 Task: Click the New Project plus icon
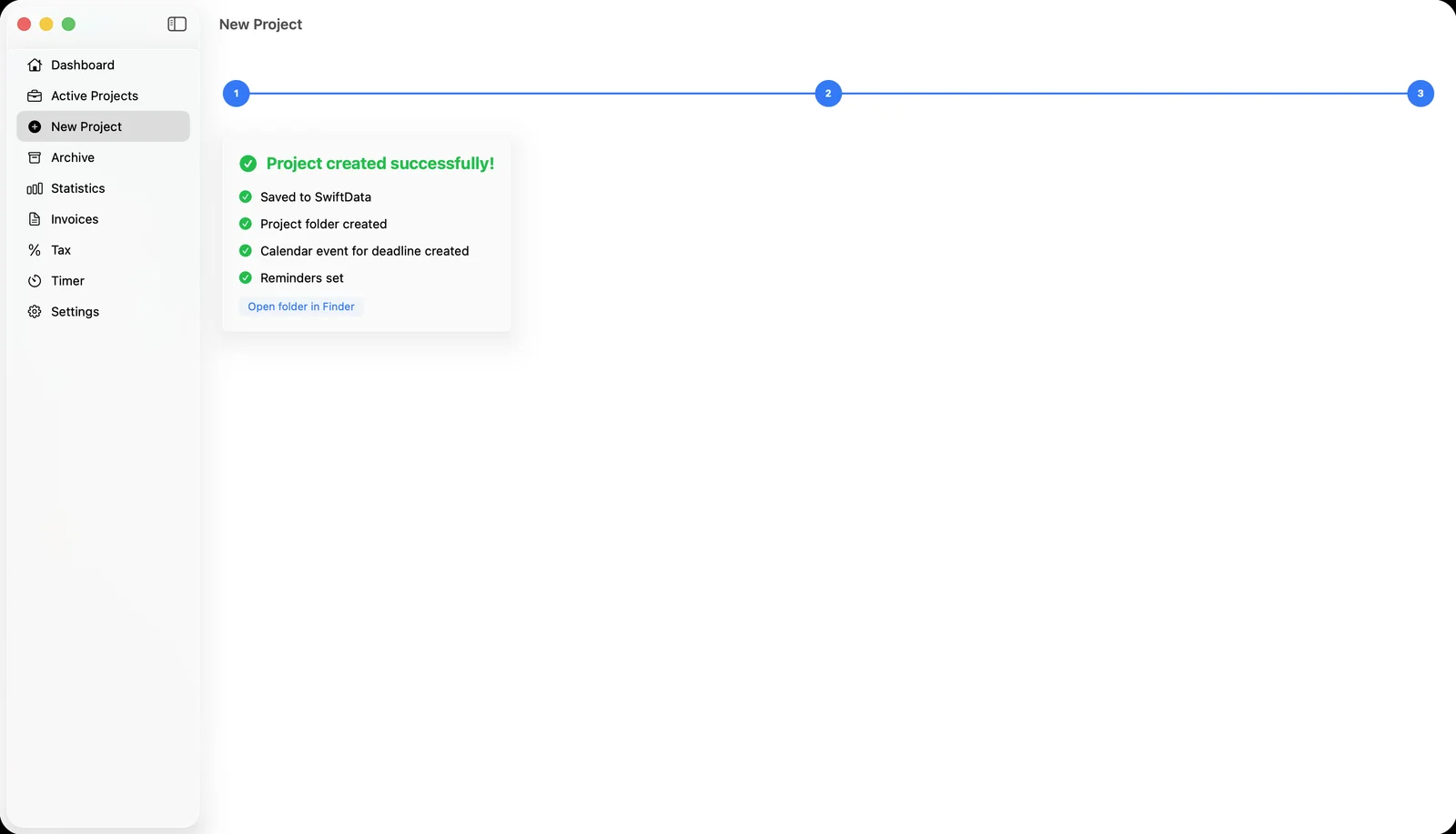(35, 127)
